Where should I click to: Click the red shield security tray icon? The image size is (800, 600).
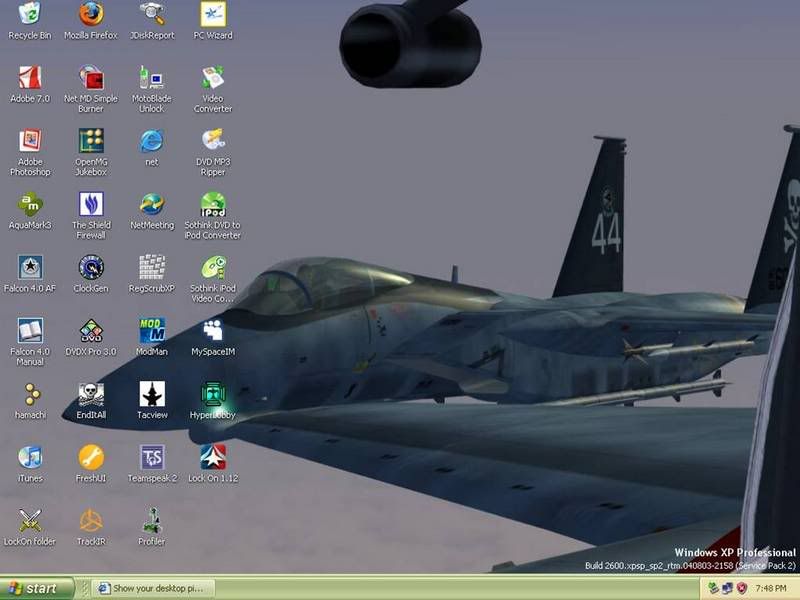pyautogui.click(x=742, y=589)
